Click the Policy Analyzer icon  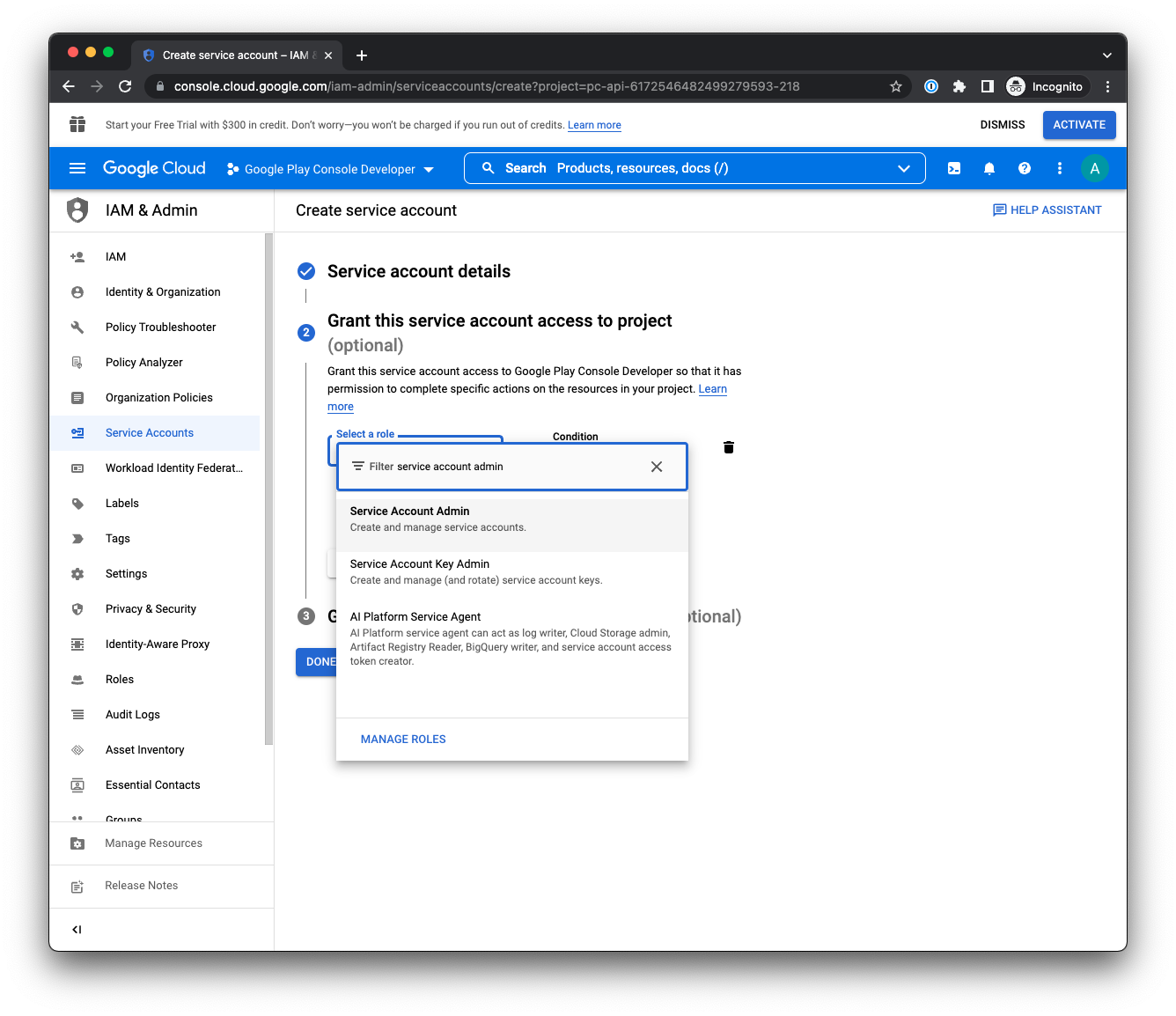pos(77,363)
